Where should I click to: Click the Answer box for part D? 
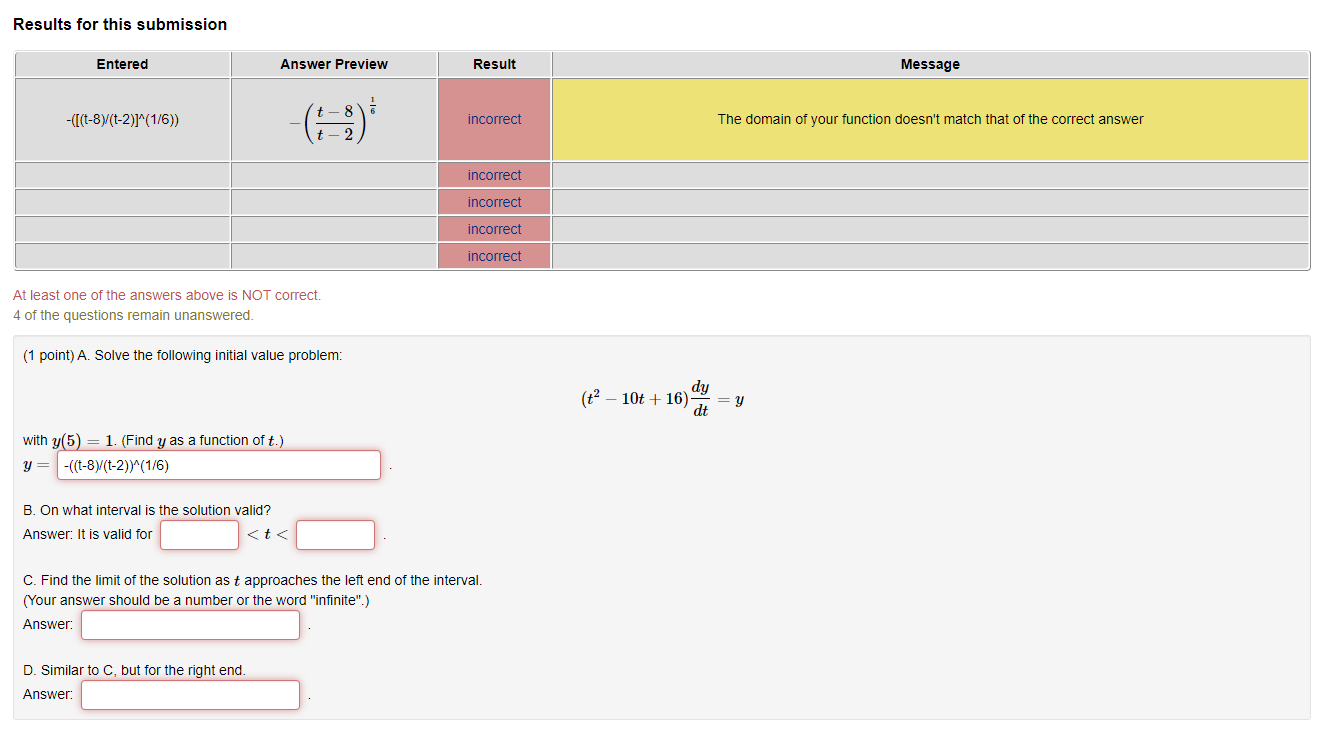point(190,694)
